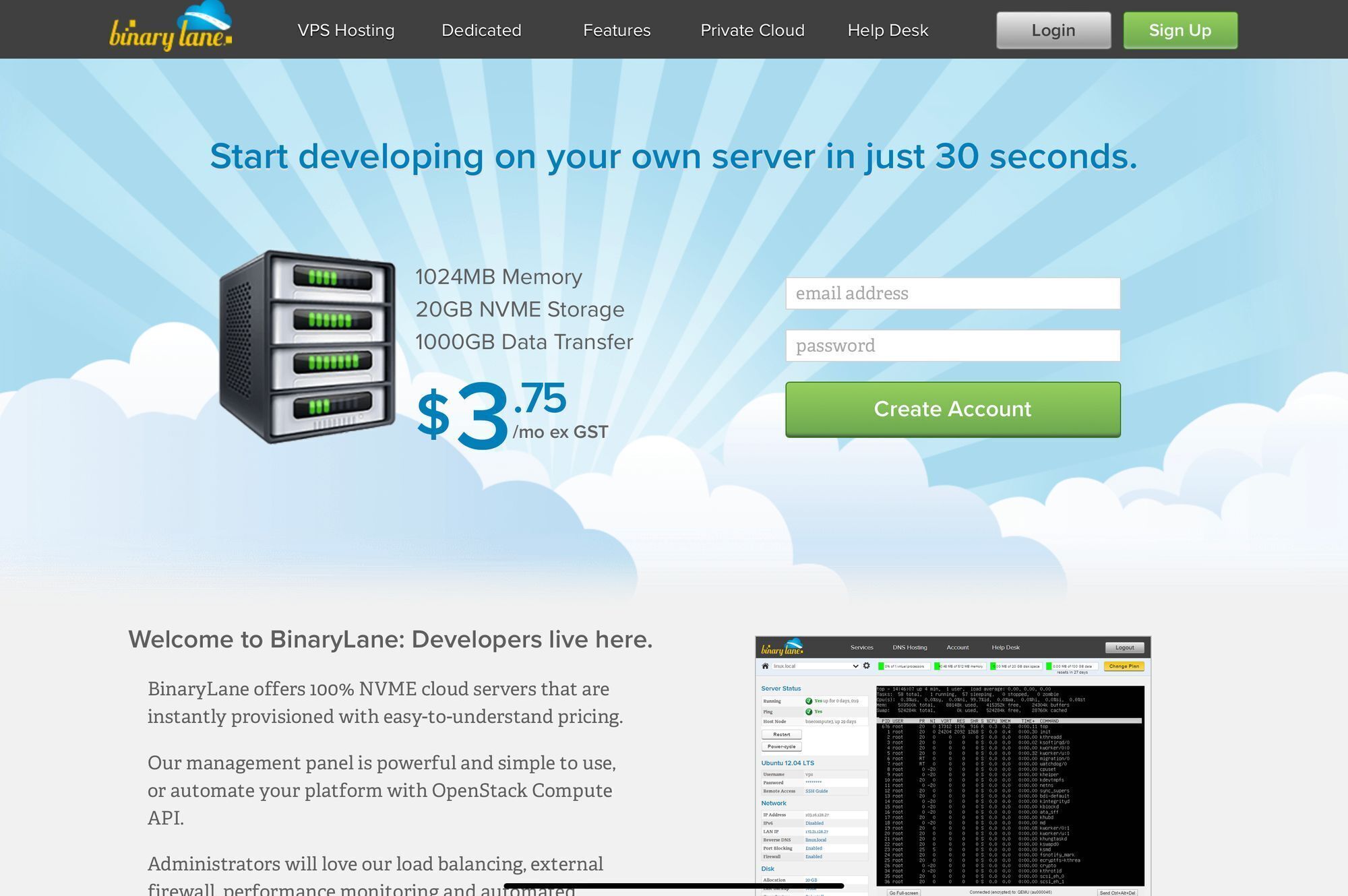Click the management panel terminal screenshot
1348x896 pixels.
[x=1010, y=786]
